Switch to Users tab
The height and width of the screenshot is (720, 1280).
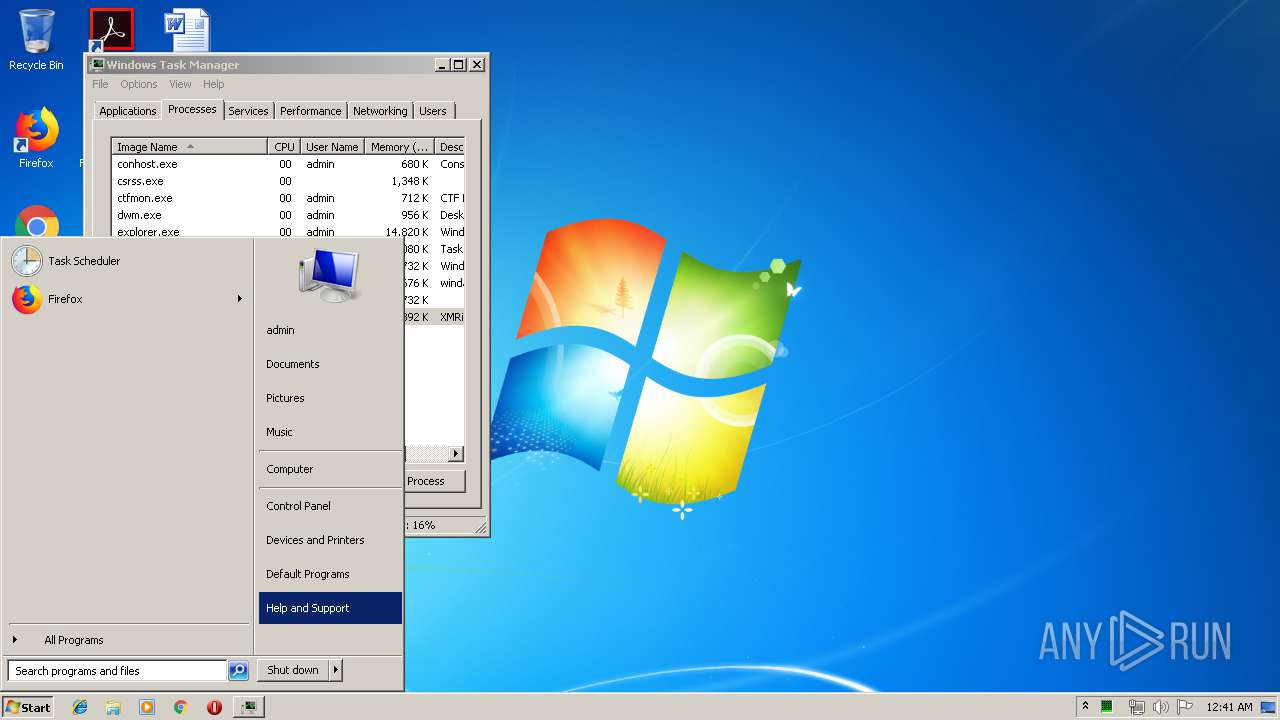tap(433, 111)
